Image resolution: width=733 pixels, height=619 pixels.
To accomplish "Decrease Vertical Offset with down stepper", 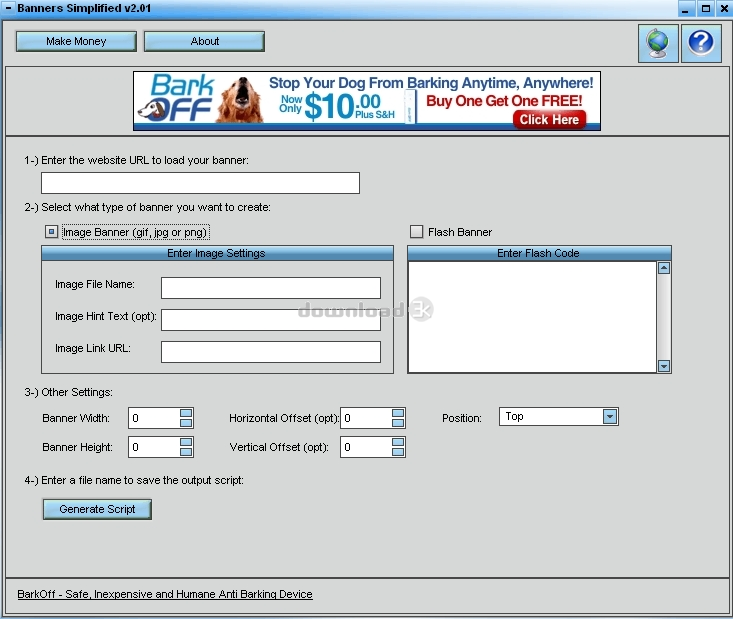I will coord(398,452).
